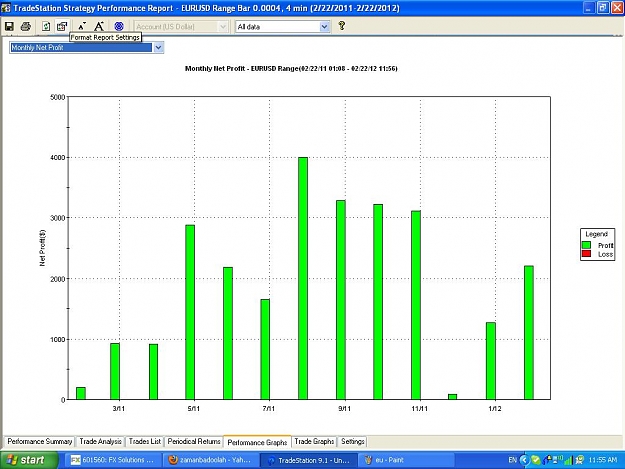
Task: Click the Monthly Net Profit selection field
Action: tap(81, 47)
